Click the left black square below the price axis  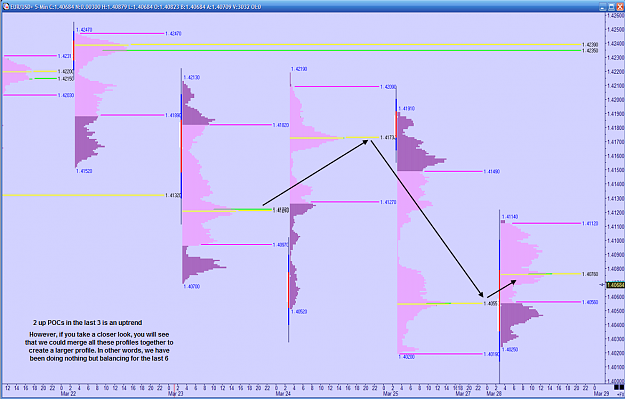[616, 387]
